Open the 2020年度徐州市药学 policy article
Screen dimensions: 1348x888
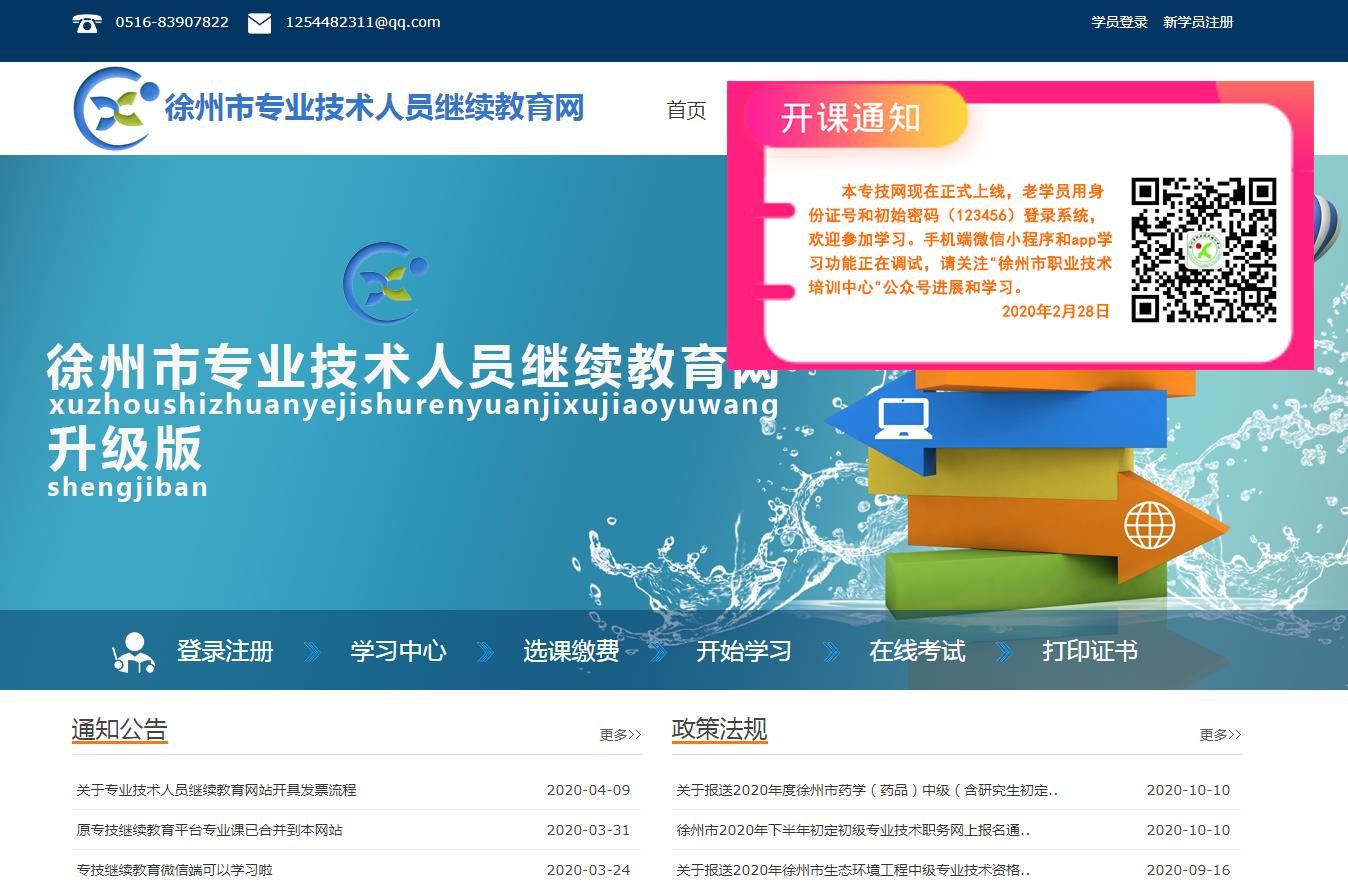[x=867, y=790]
